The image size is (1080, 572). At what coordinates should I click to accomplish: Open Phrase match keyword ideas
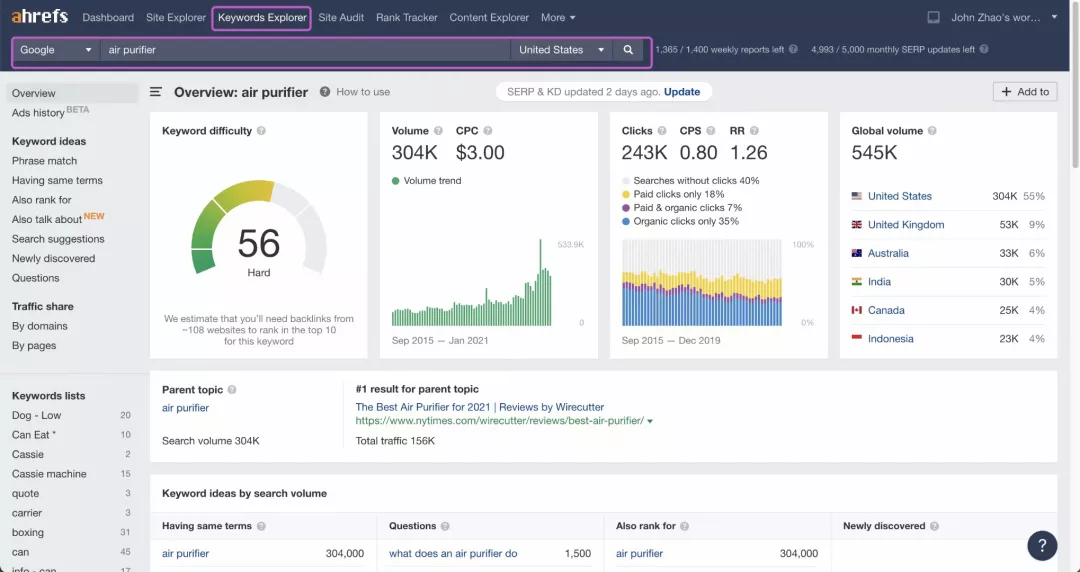pos(44,161)
